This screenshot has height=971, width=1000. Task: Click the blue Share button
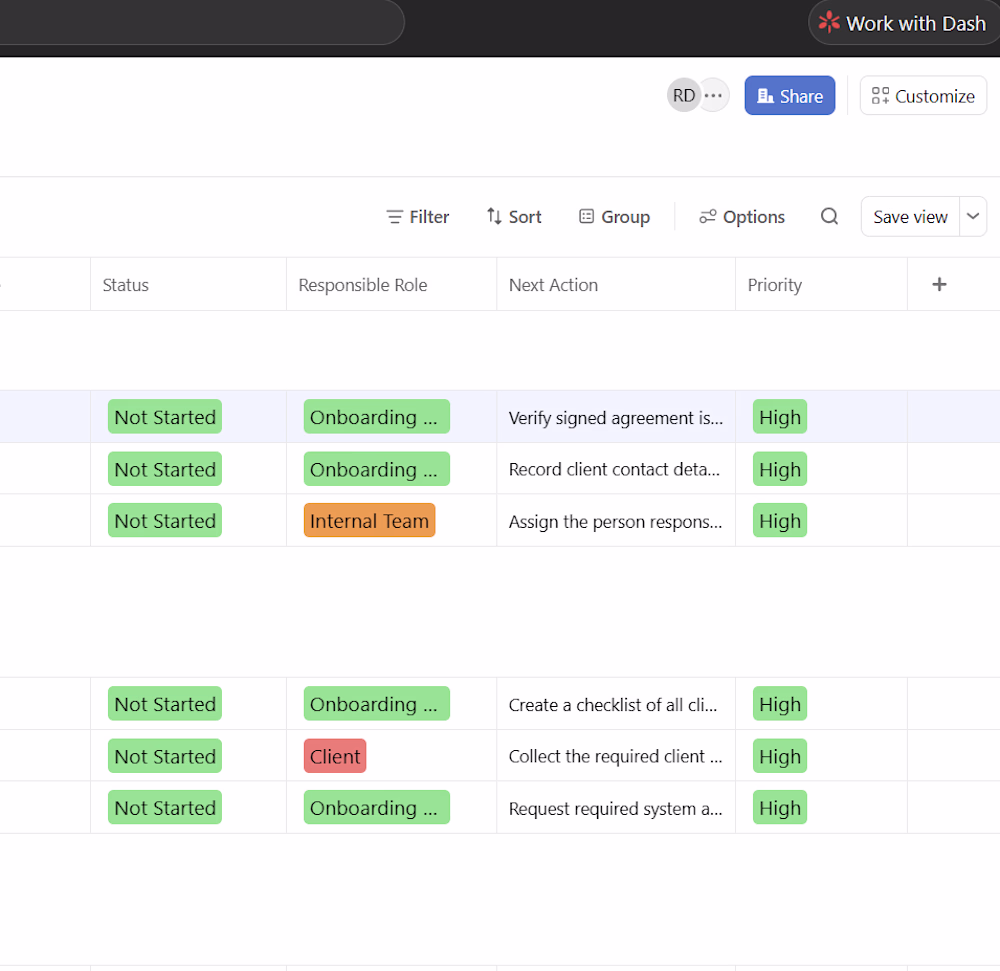coord(790,96)
